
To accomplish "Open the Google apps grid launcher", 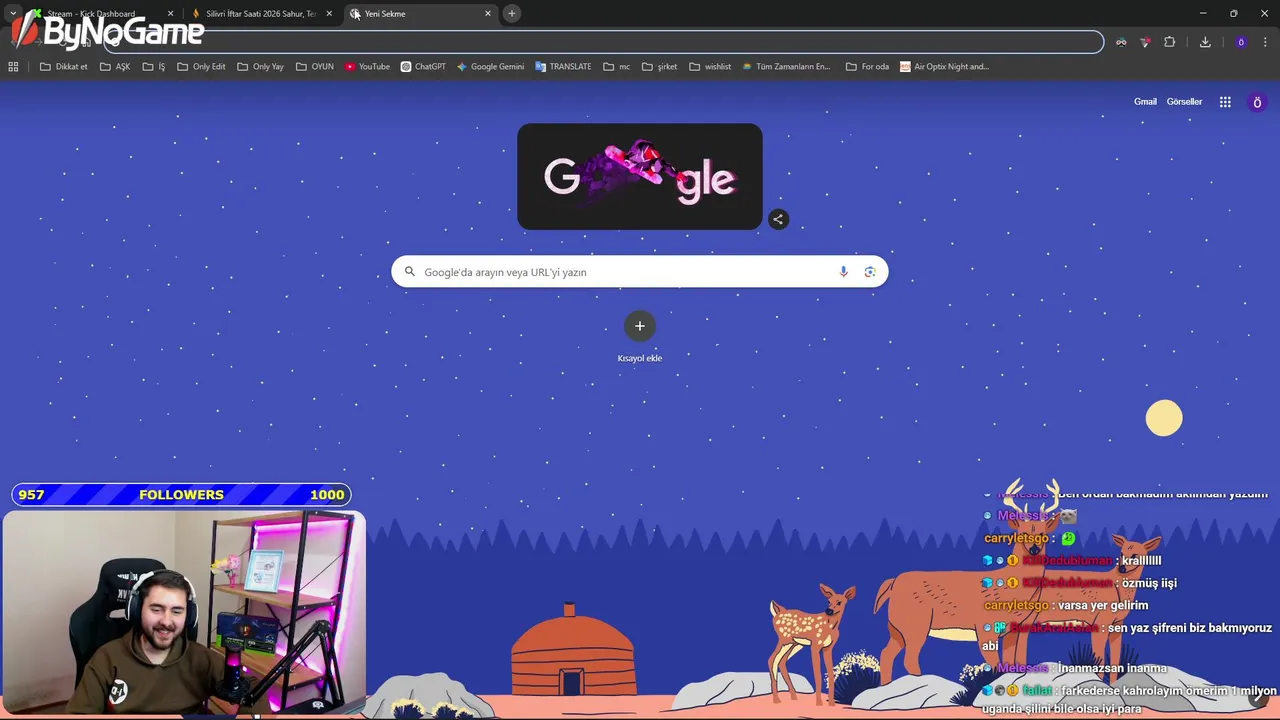I will click(1225, 102).
